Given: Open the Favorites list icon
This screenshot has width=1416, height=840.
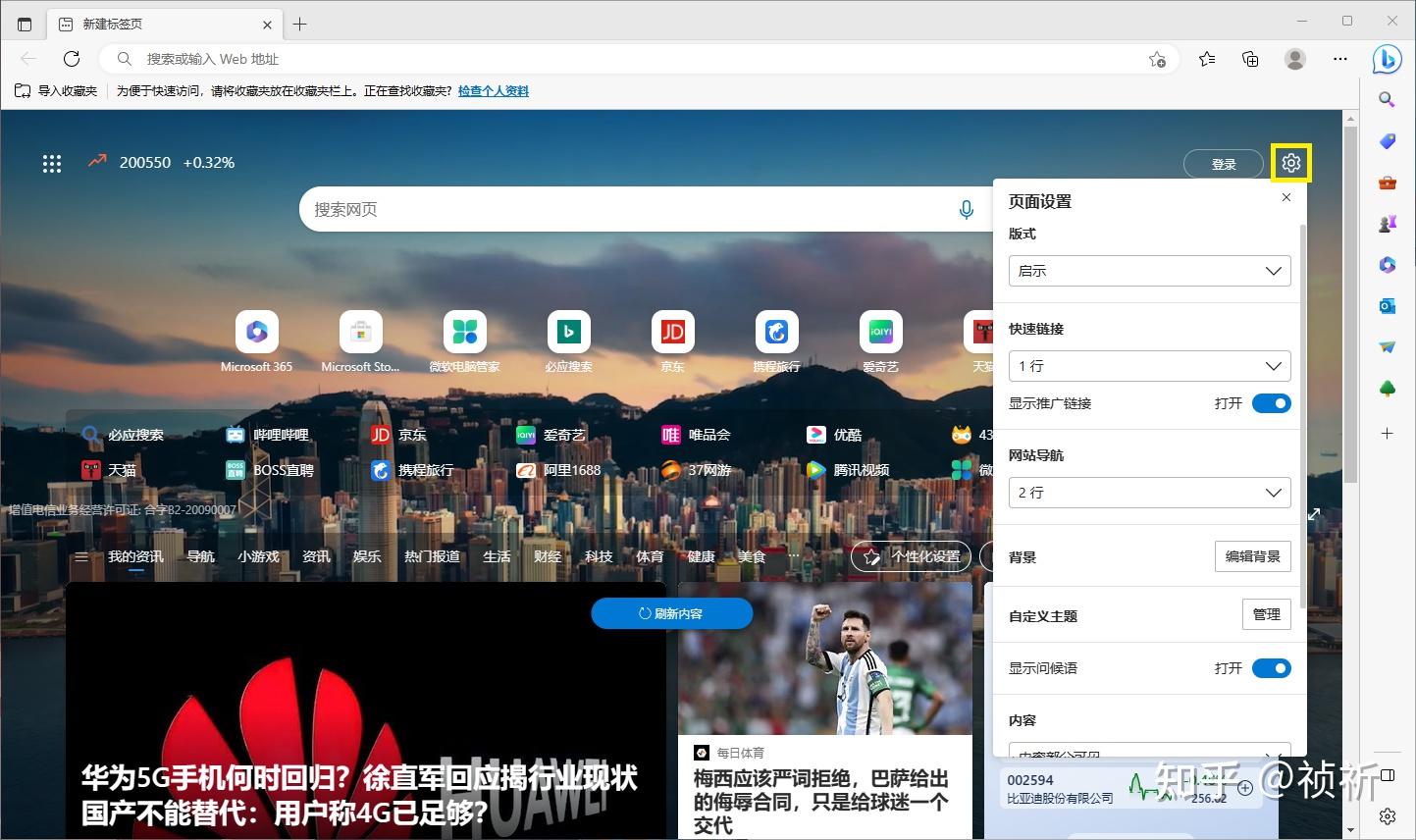Looking at the screenshot, I should coord(1207,59).
